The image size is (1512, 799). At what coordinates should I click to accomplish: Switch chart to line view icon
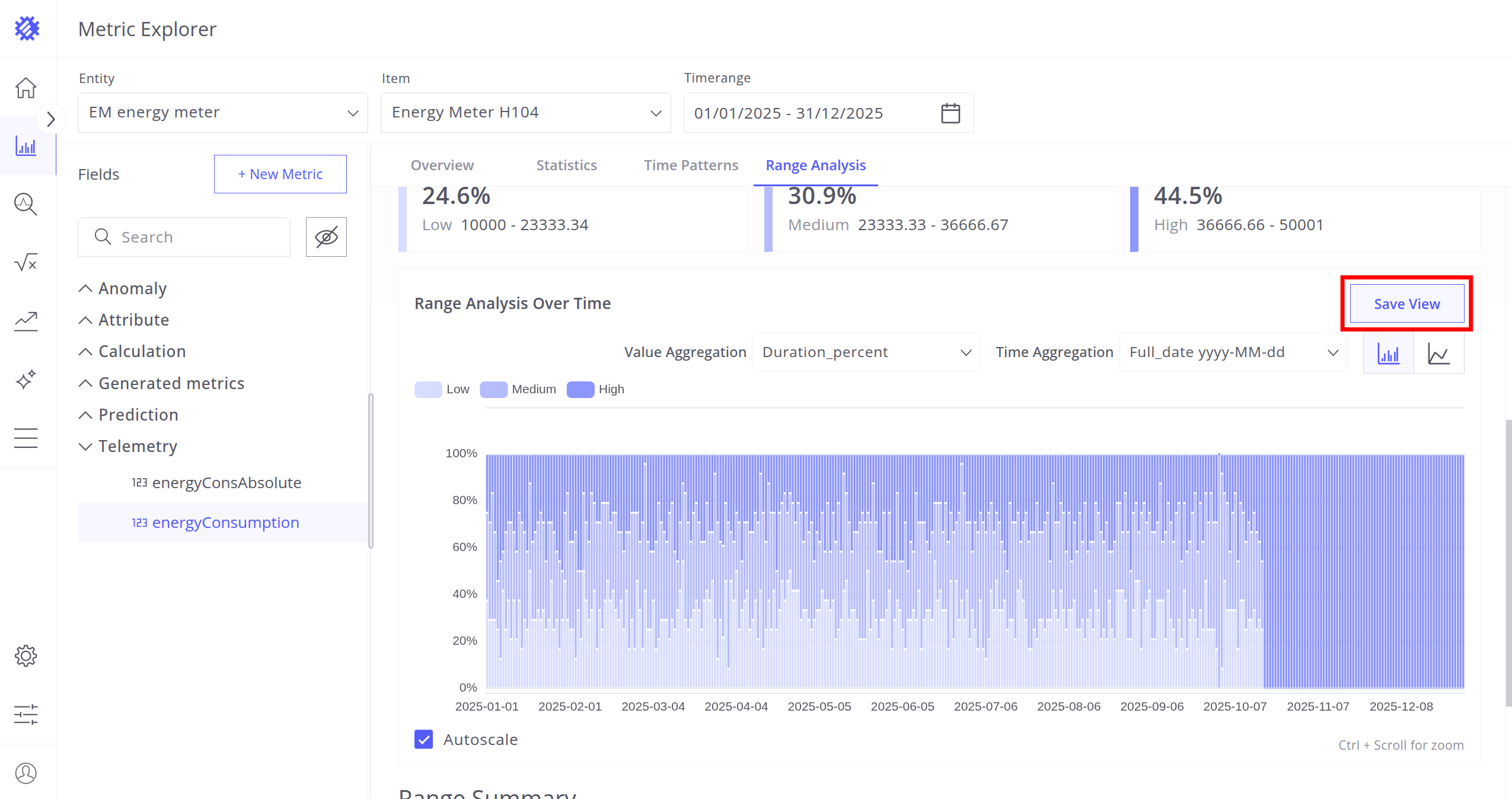pyautogui.click(x=1438, y=354)
